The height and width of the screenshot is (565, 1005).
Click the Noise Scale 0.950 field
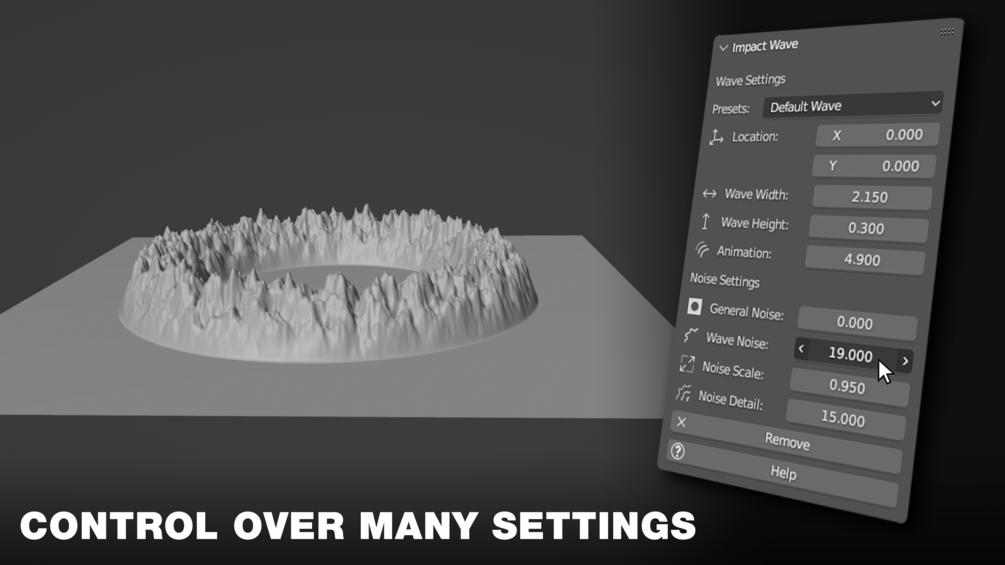(849, 386)
